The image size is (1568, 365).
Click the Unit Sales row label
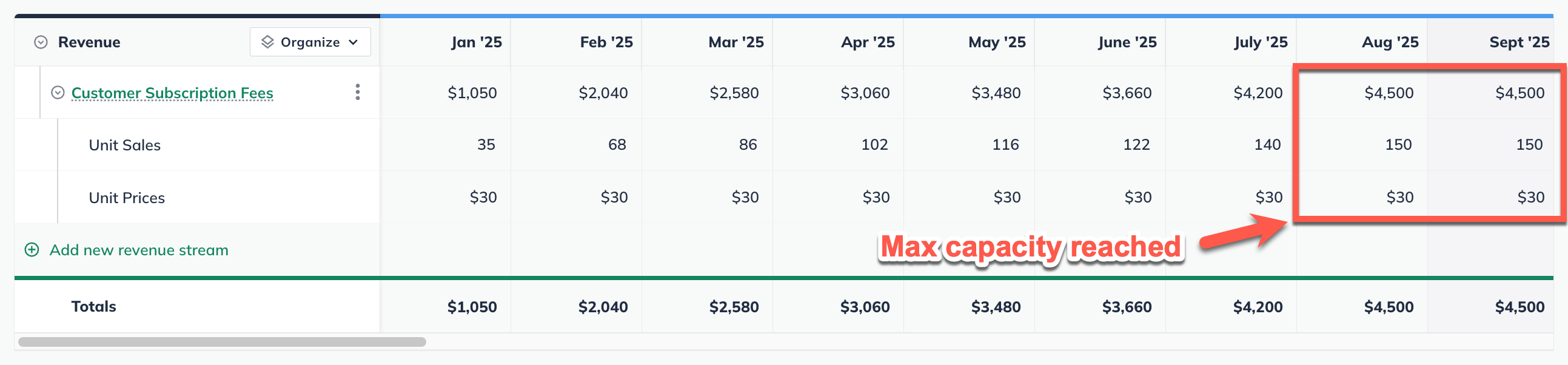tap(124, 145)
